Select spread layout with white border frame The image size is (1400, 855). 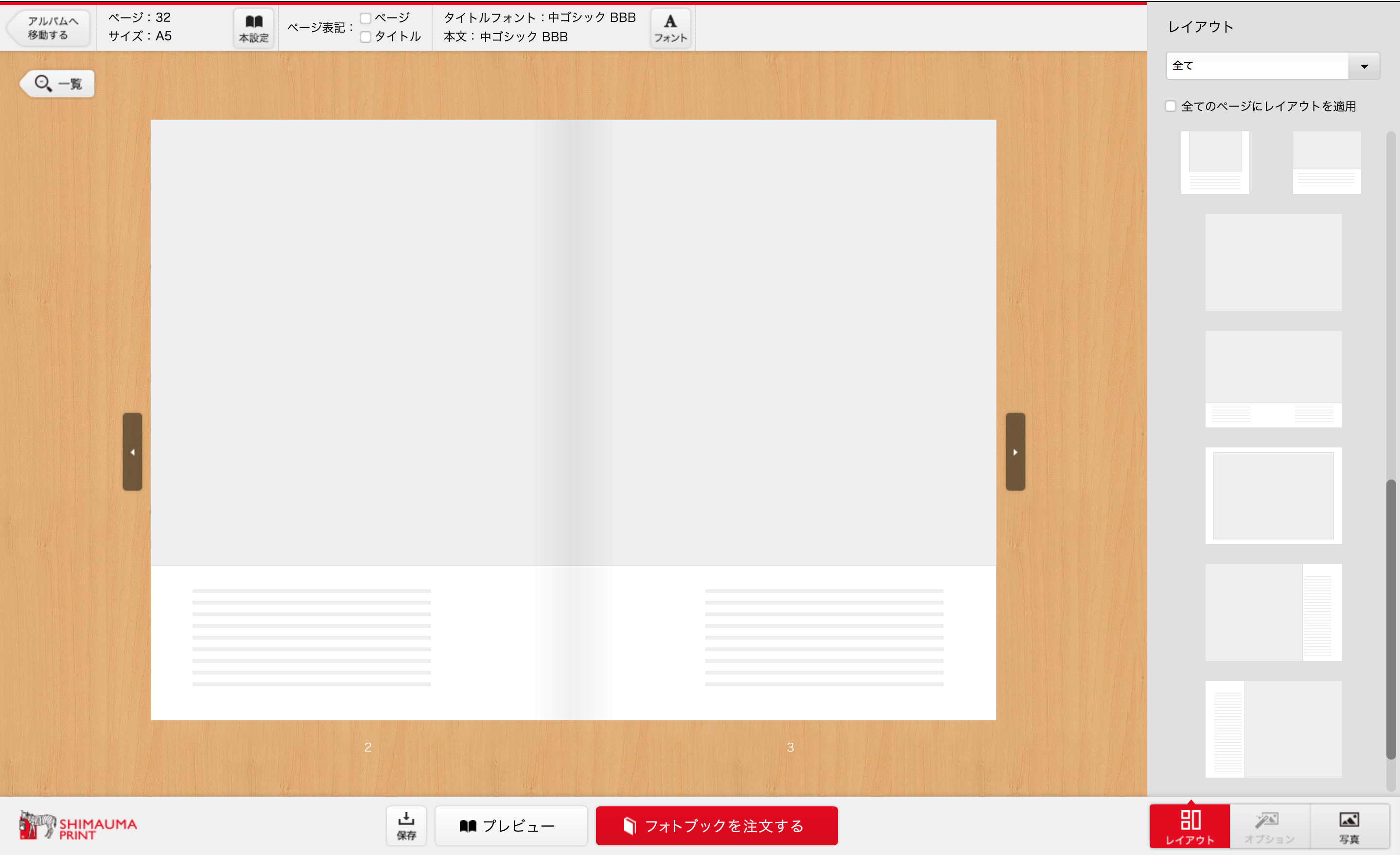pyautogui.click(x=1273, y=496)
